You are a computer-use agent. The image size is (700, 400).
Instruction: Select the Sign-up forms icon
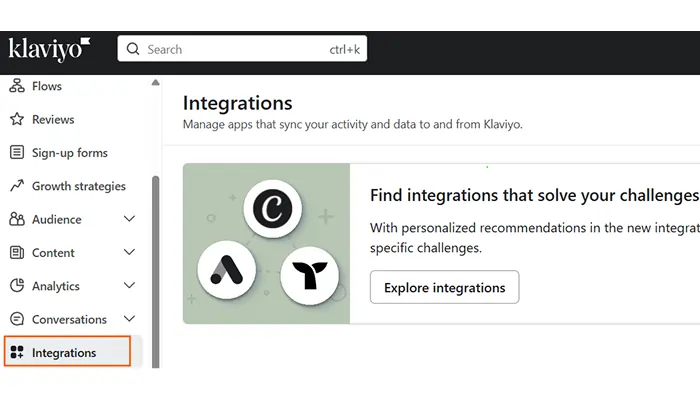tap(16, 153)
